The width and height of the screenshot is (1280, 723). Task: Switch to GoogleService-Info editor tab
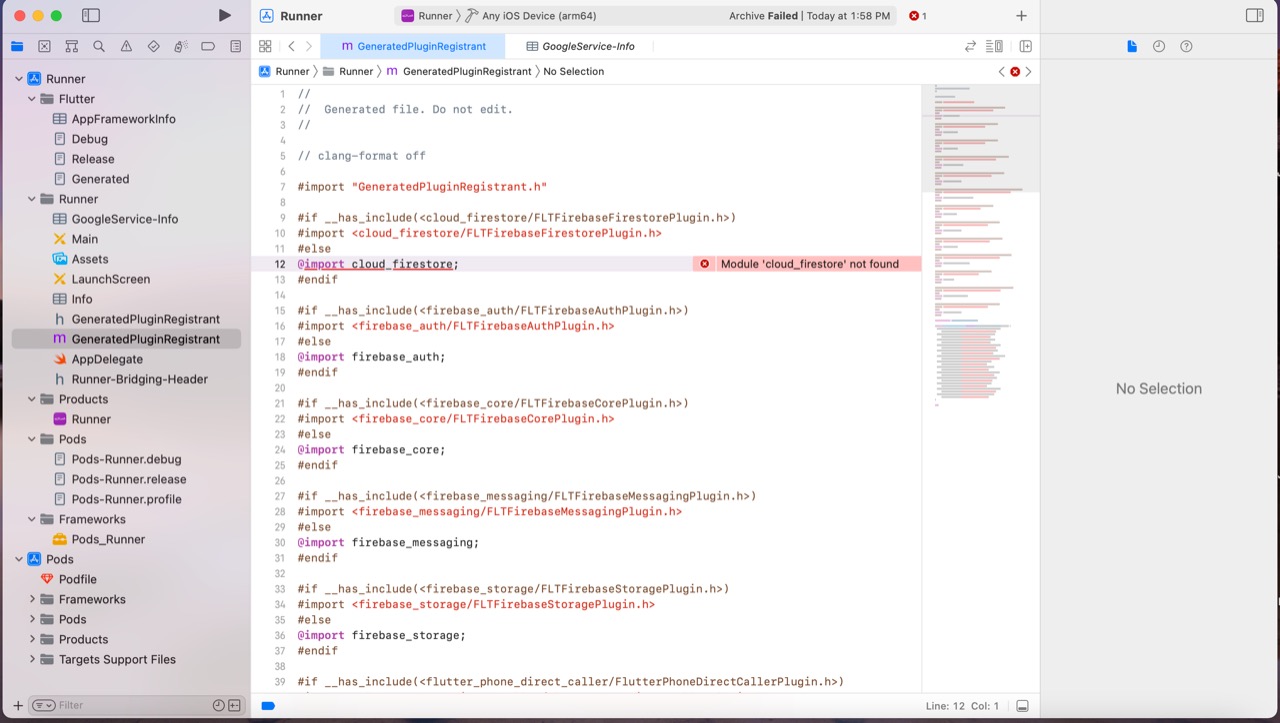click(580, 46)
